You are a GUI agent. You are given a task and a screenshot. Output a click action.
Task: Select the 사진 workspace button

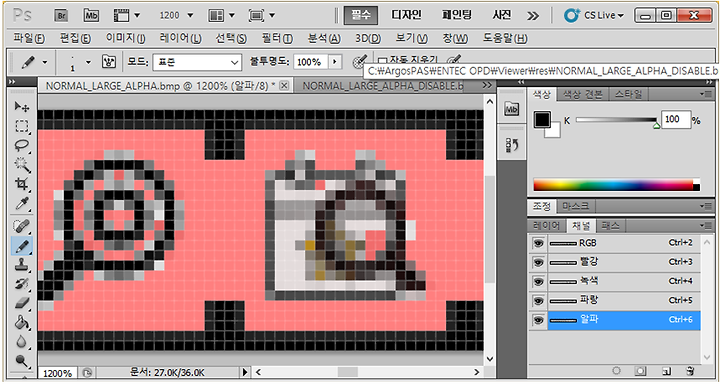tap(501, 15)
